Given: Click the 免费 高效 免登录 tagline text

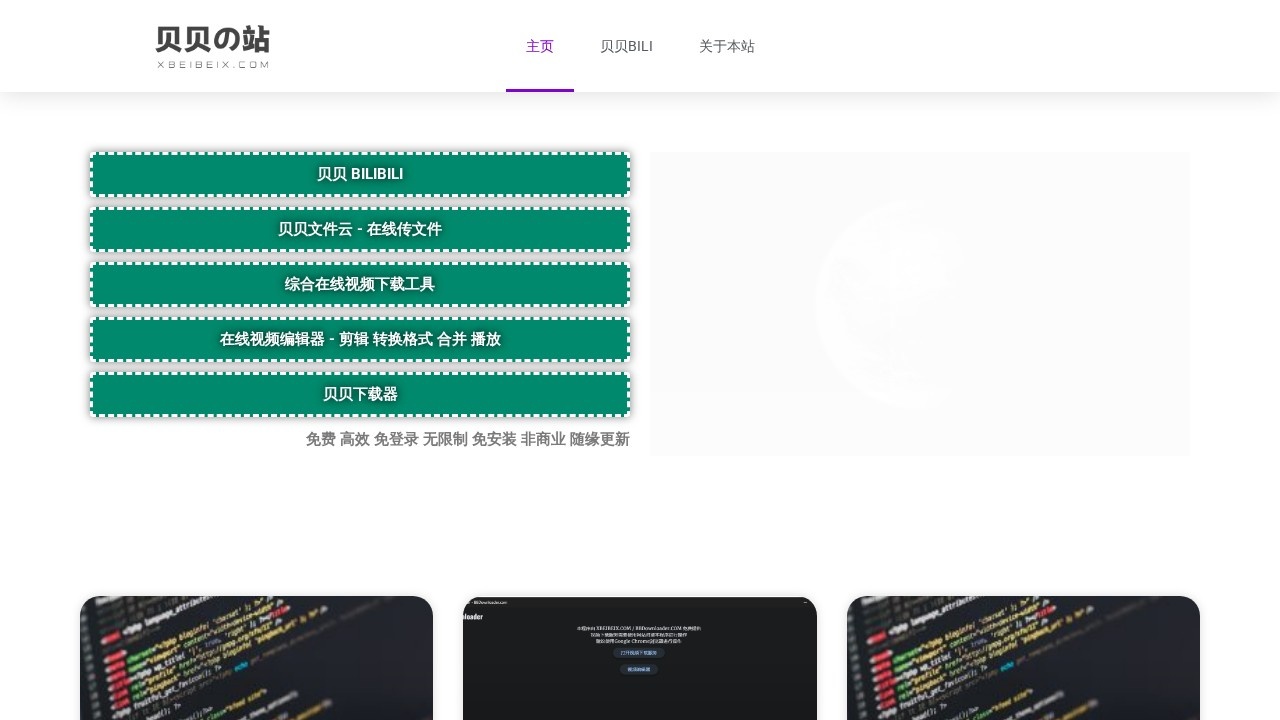Looking at the screenshot, I should (467, 439).
